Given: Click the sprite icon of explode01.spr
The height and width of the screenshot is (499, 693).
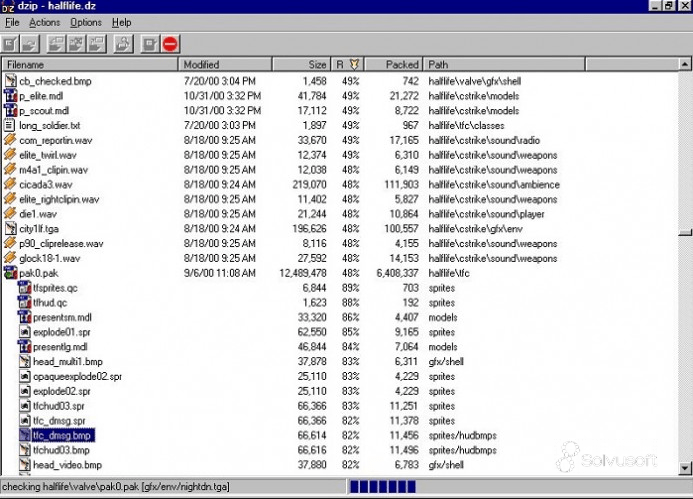Looking at the screenshot, I should tap(25, 332).
